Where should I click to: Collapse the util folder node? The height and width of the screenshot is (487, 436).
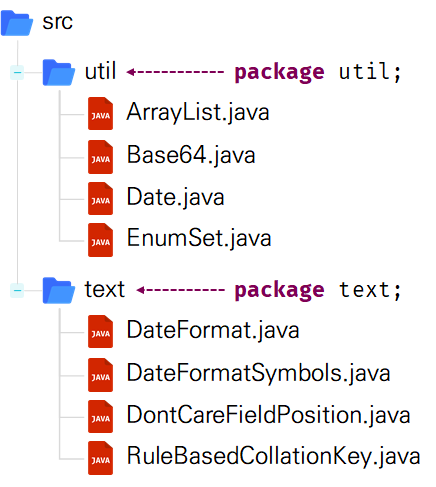17,72
